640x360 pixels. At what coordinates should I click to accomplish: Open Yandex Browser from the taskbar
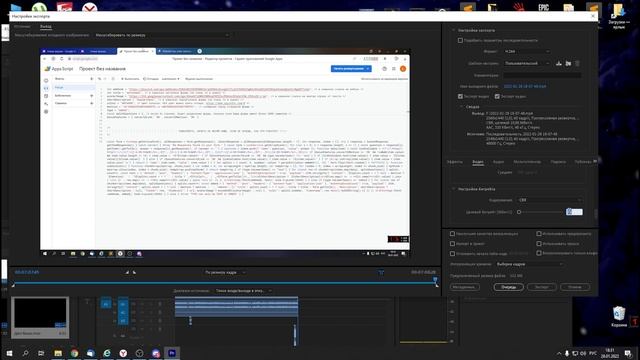click(x=123, y=353)
